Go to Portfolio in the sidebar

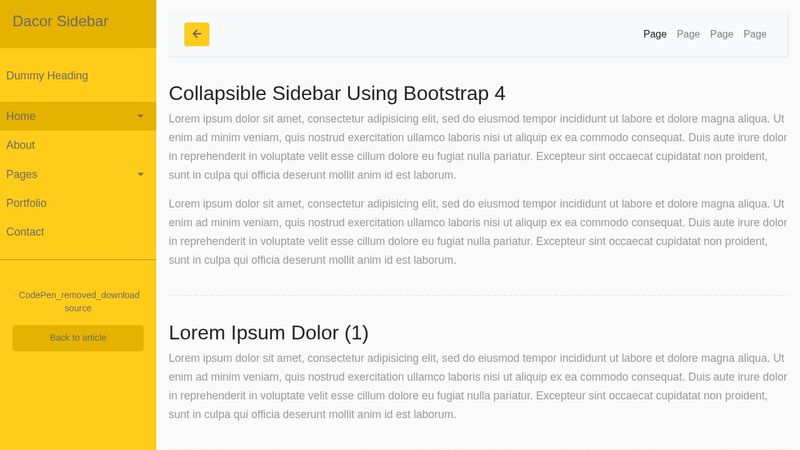pos(26,203)
